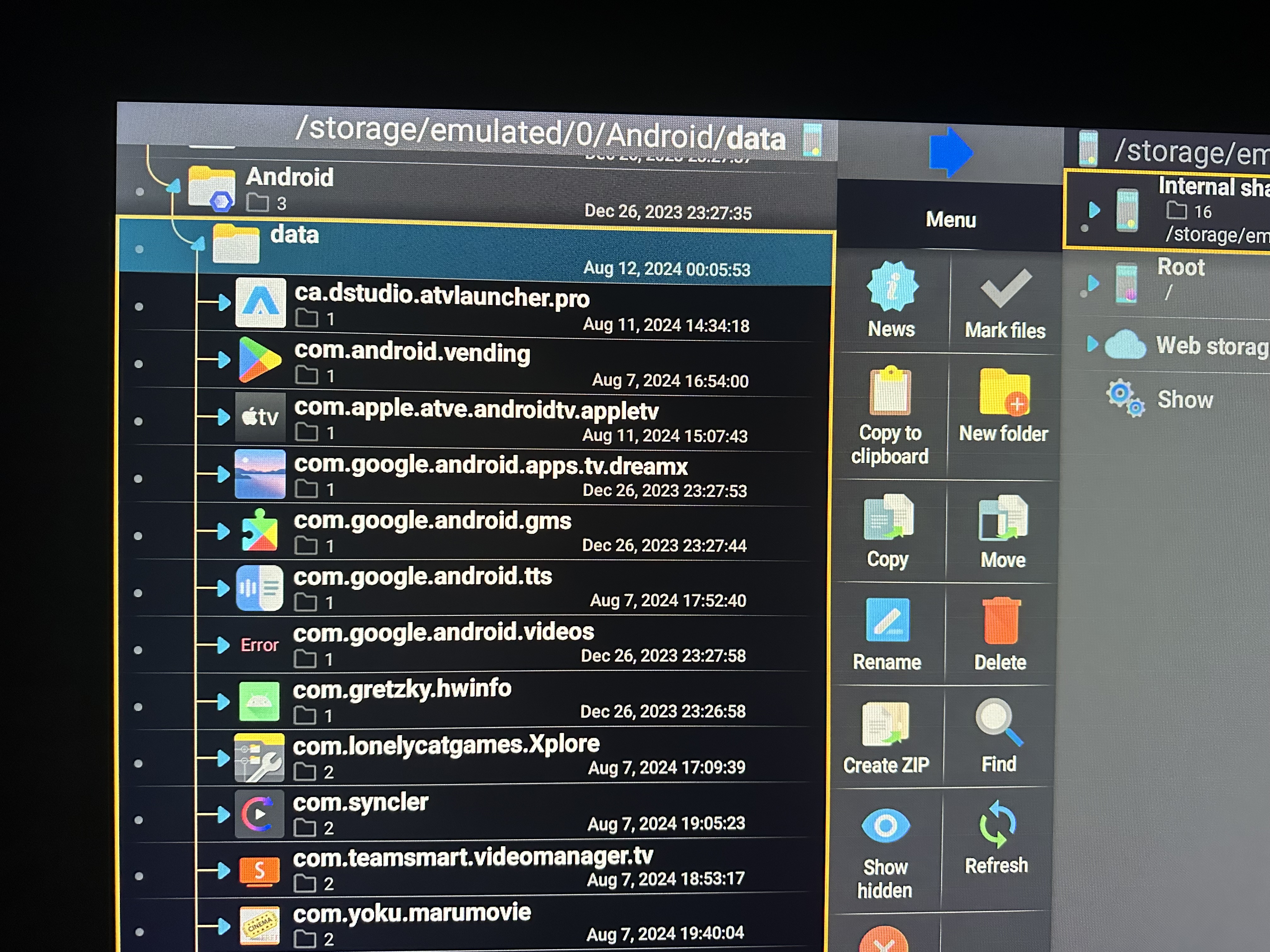Choose the Rename tool
Viewport: 1270px width, 952px height.
click(886, 634)
